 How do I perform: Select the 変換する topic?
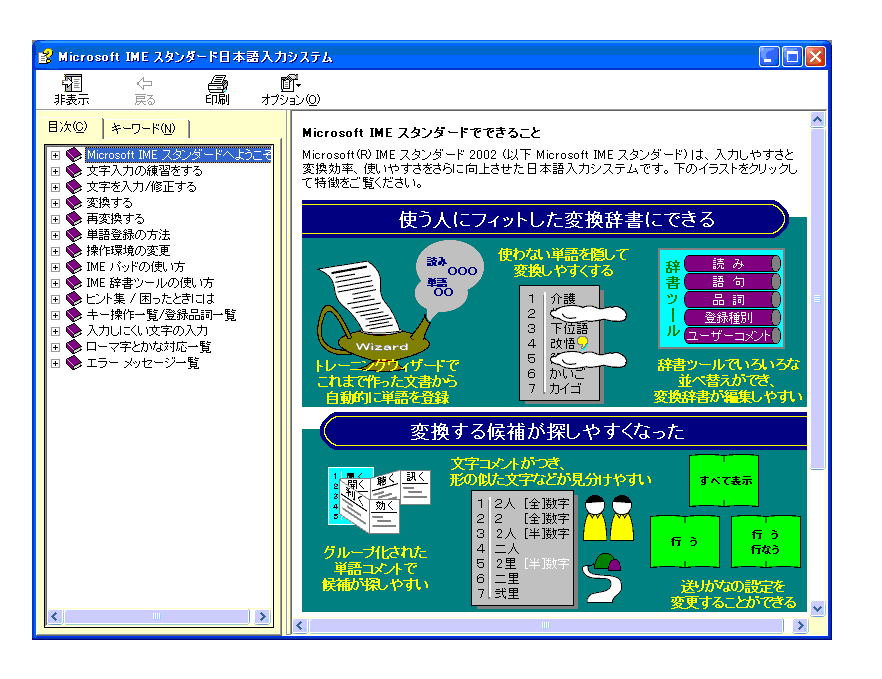109,203
